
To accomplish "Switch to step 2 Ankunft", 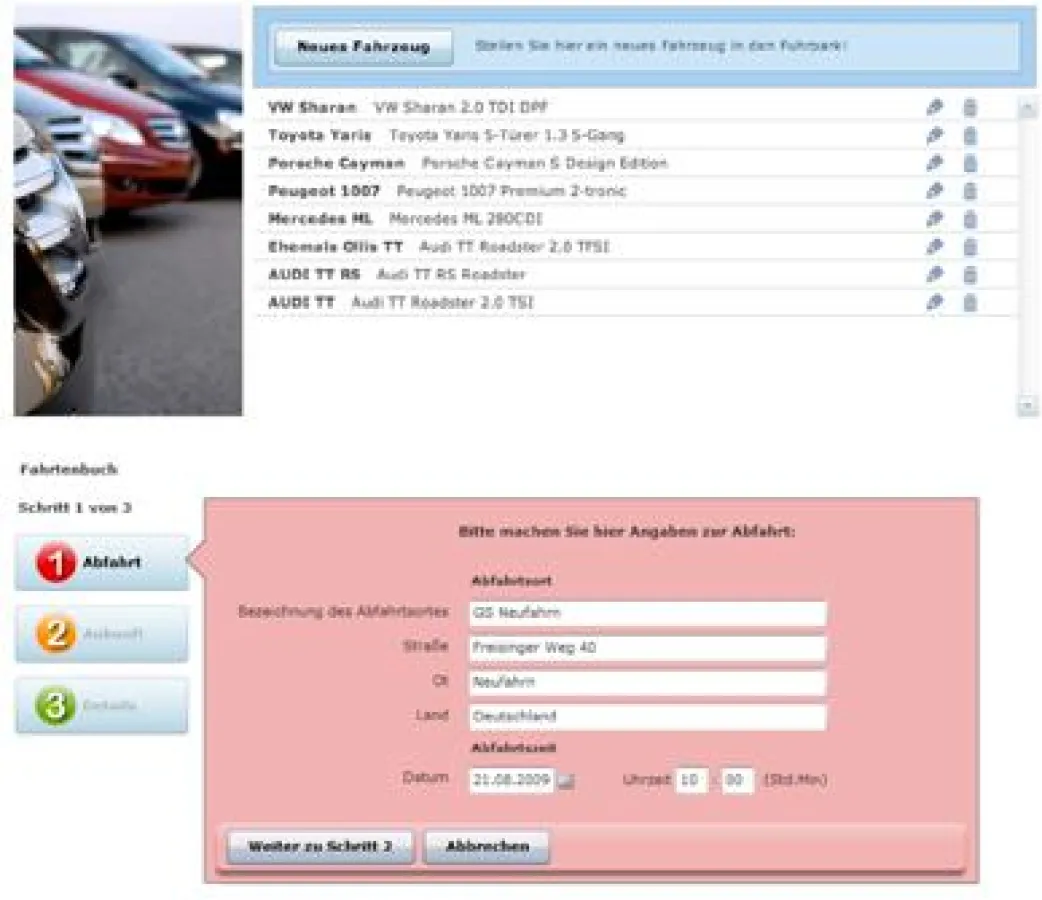I will click(x=100, y=634).
